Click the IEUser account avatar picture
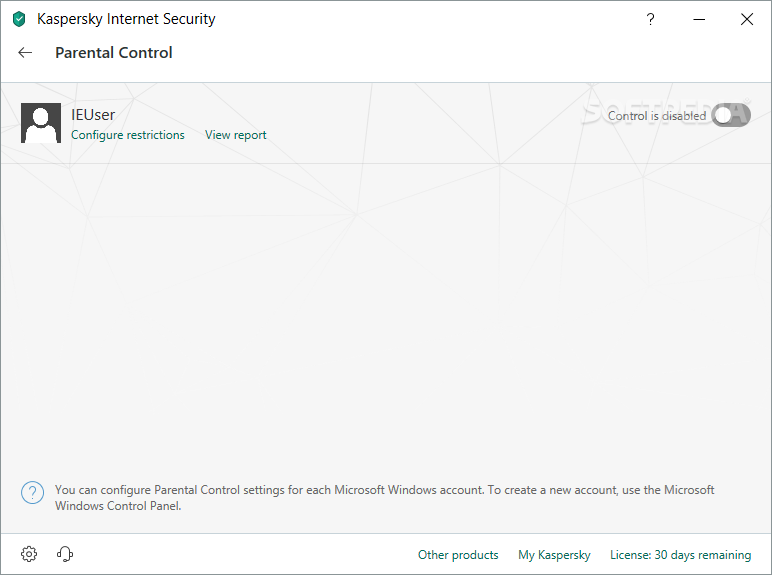The width and height of the screenshot is (772, 575). click(x=41, y=123)
